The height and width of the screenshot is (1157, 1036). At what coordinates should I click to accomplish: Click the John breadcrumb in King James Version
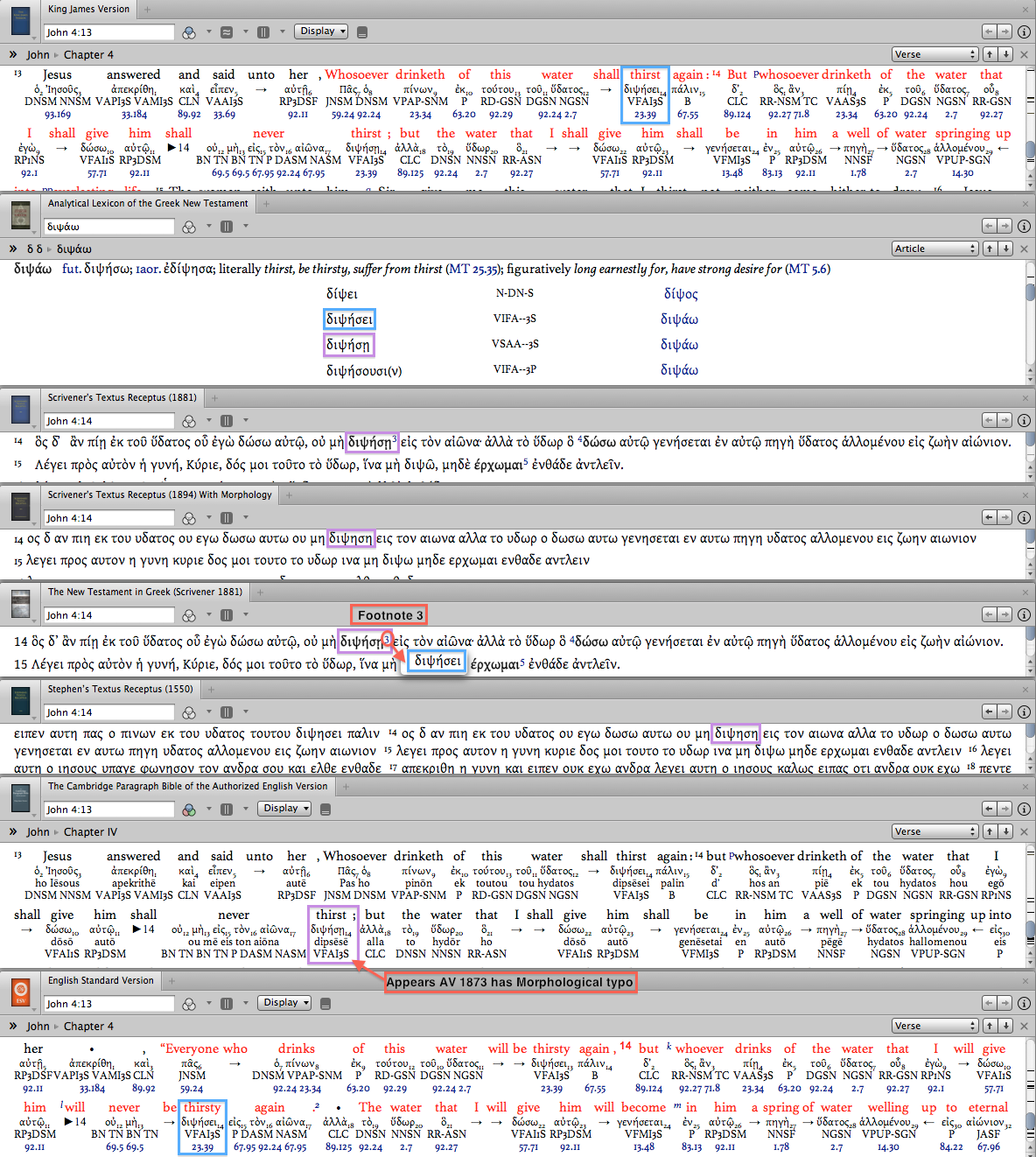(x=38, y=54)
